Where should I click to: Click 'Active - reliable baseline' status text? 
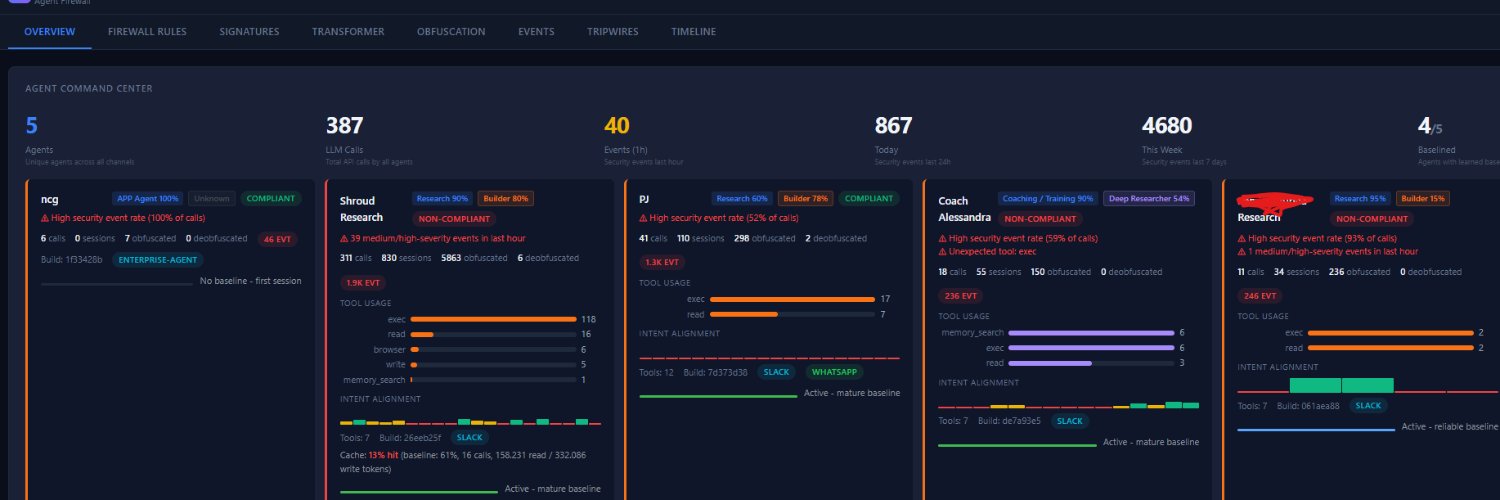tap(1450, 426)
